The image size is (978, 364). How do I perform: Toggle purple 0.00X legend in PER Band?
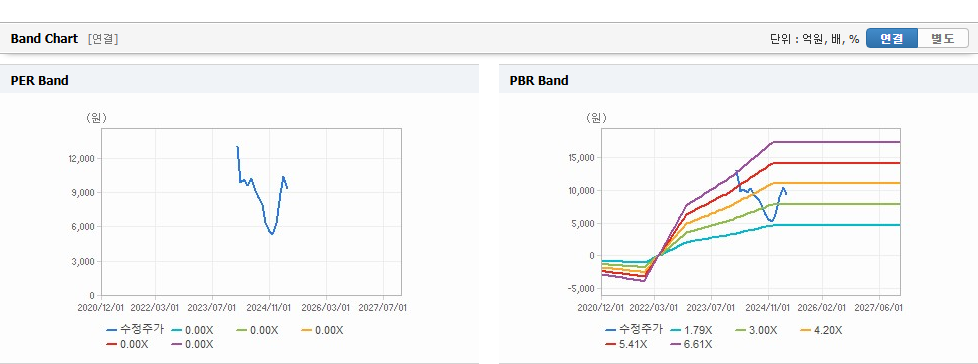click(x=192, y=344)
